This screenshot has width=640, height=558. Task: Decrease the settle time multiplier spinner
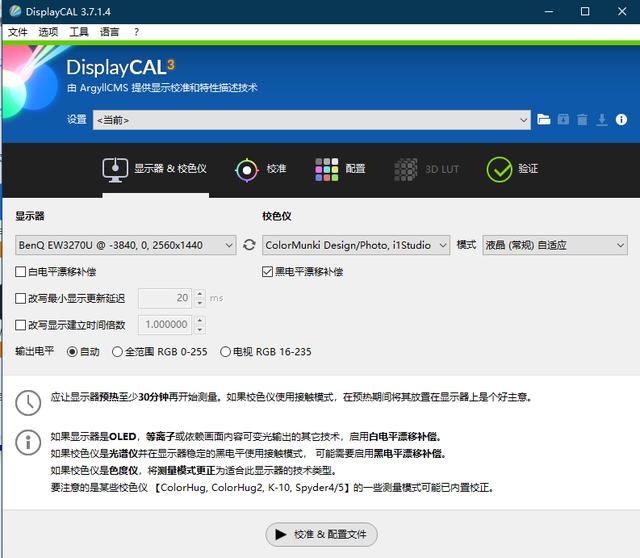pos(200,329)
